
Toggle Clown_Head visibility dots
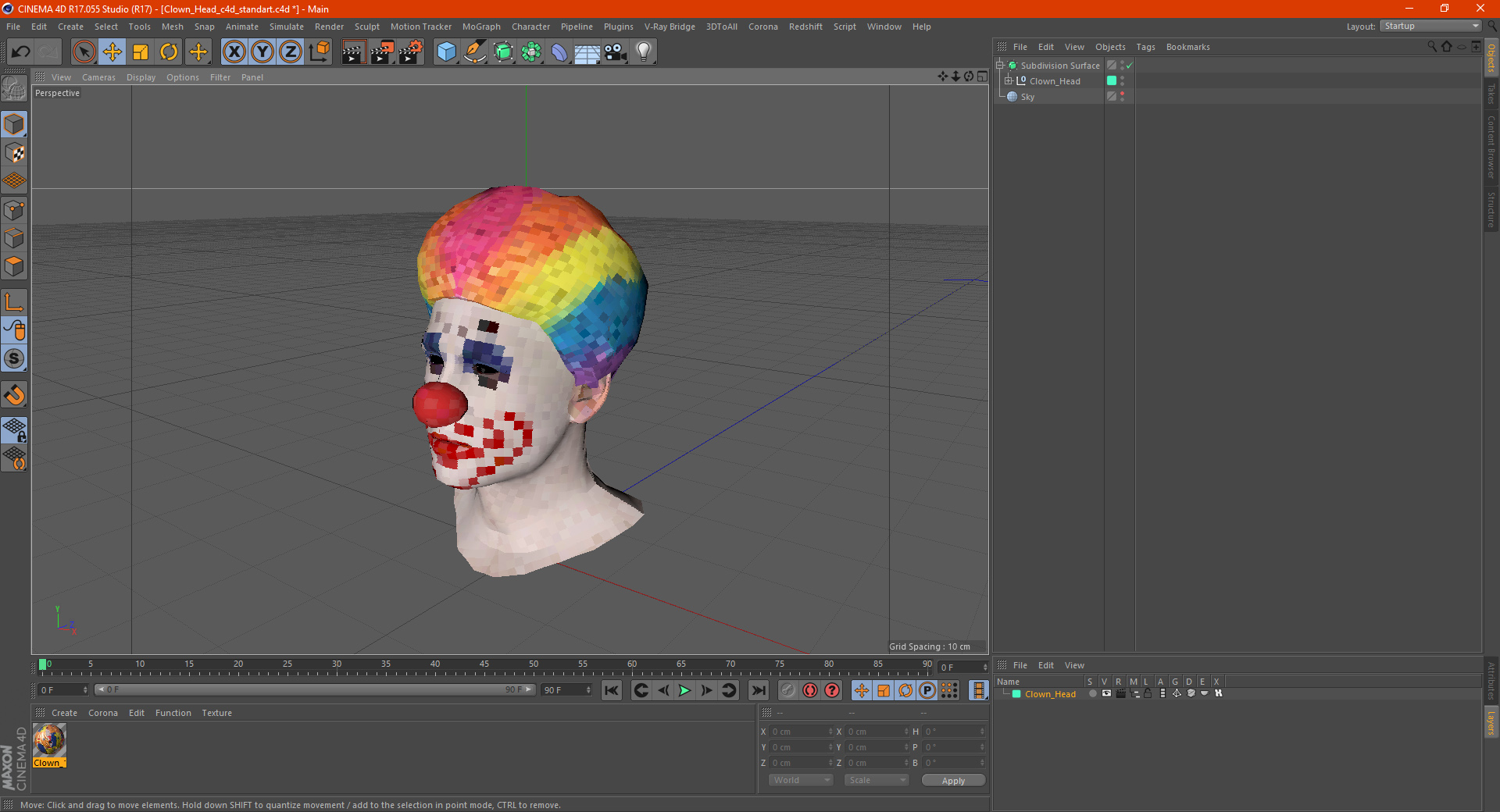[x=1123, y=80]
